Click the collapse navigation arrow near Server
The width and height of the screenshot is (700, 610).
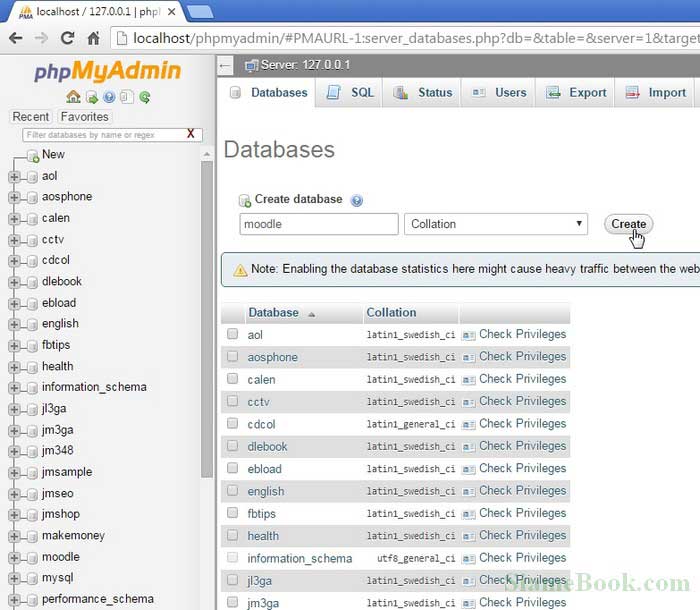pyautogui.click(x=225, y=66)
